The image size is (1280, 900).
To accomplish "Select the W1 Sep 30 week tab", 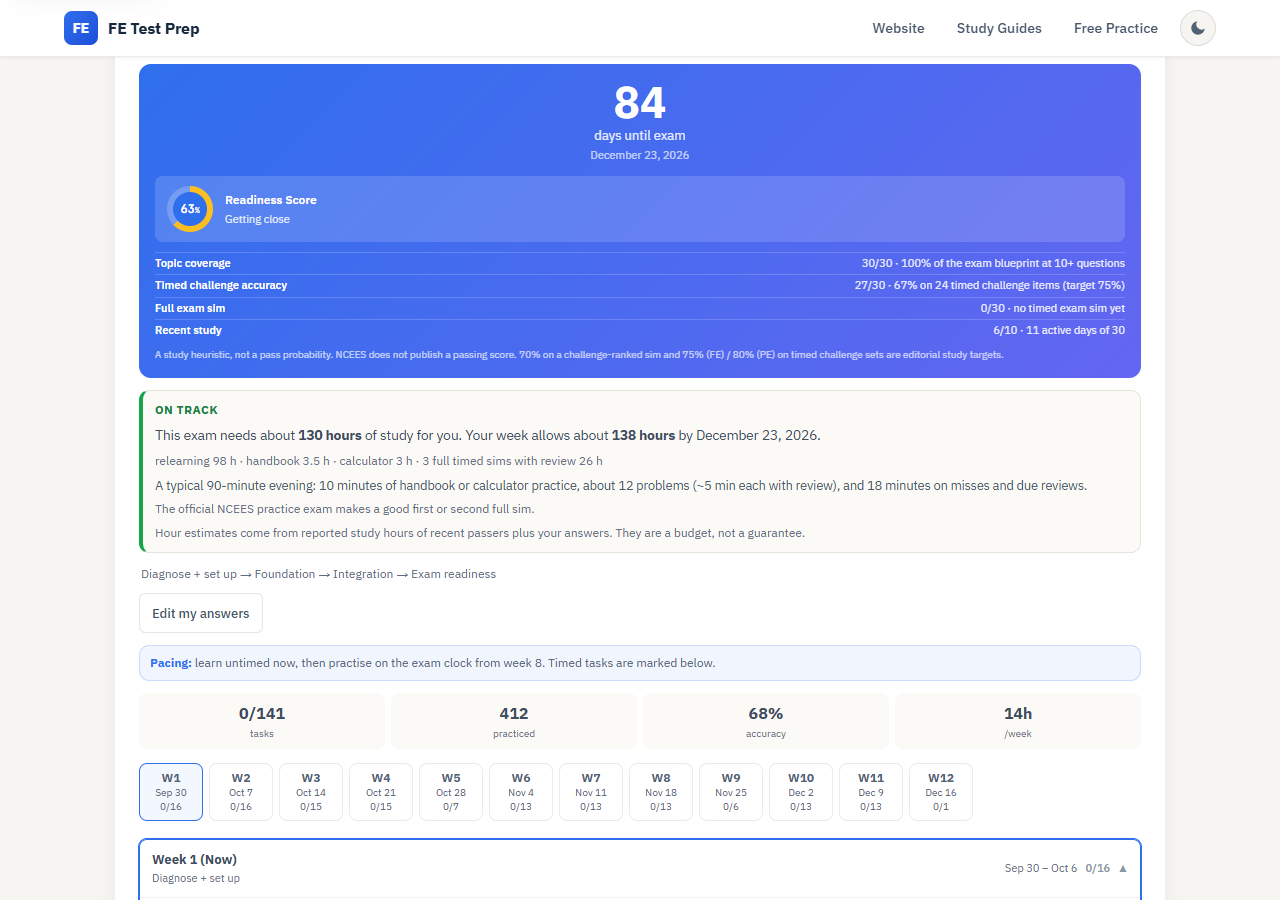I will [x=171, y=792].
